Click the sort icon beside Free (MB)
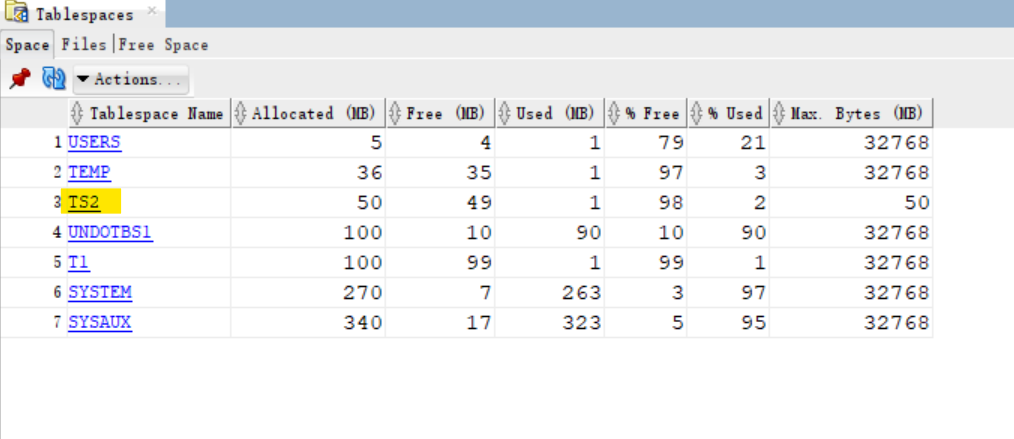 pos(395,114)
